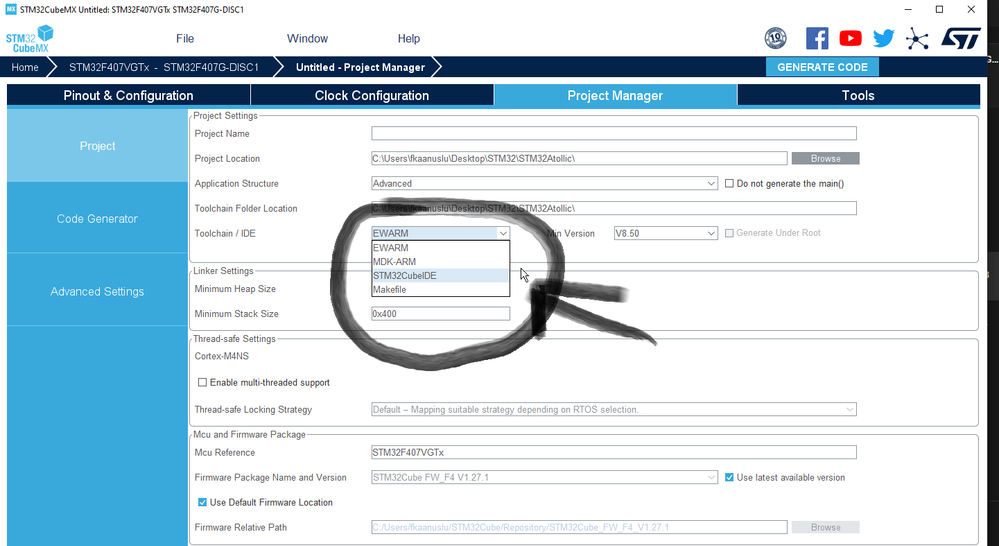Click the MX app icon in title bar
This screenshot has width=999, height=546.
click(x=11, y=10)
